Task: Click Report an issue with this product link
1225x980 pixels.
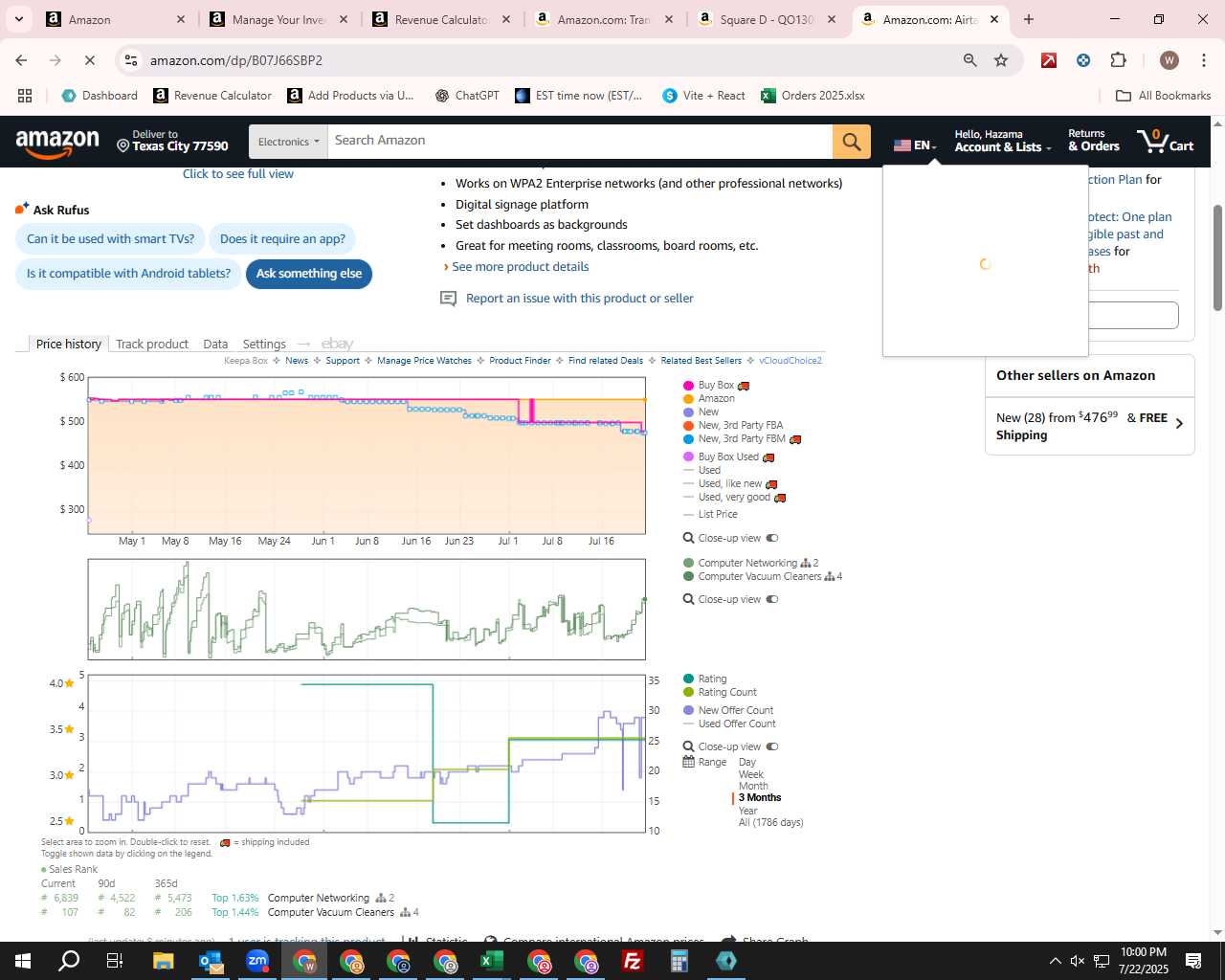Action: pos(580,299)
